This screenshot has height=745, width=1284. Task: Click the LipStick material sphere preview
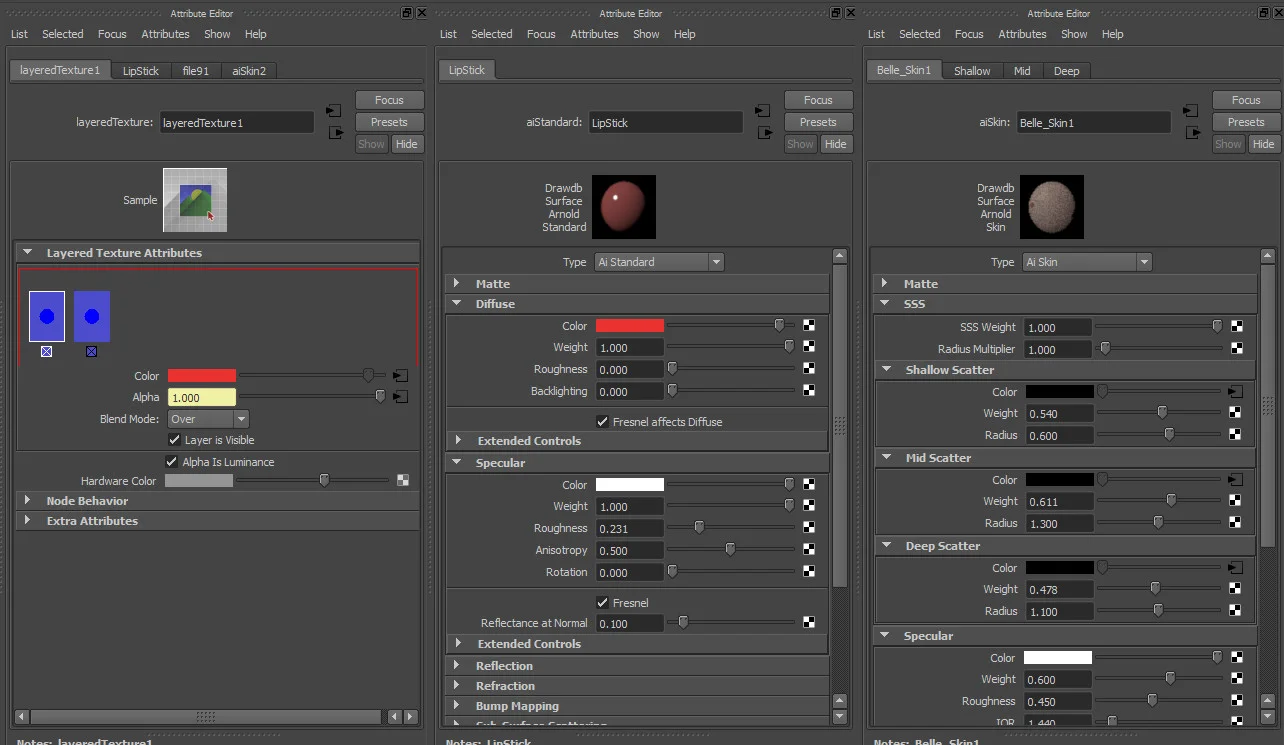click(624, 207)
